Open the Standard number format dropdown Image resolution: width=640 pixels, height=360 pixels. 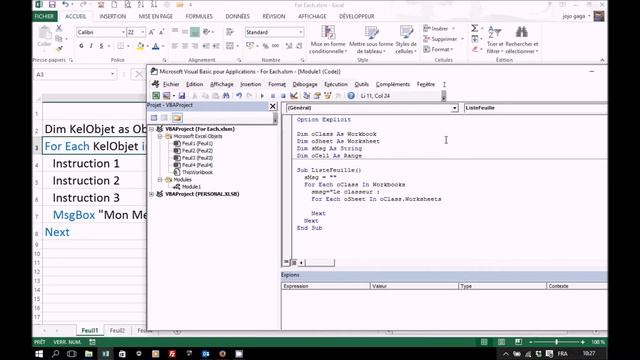click(x=301, y=32)
